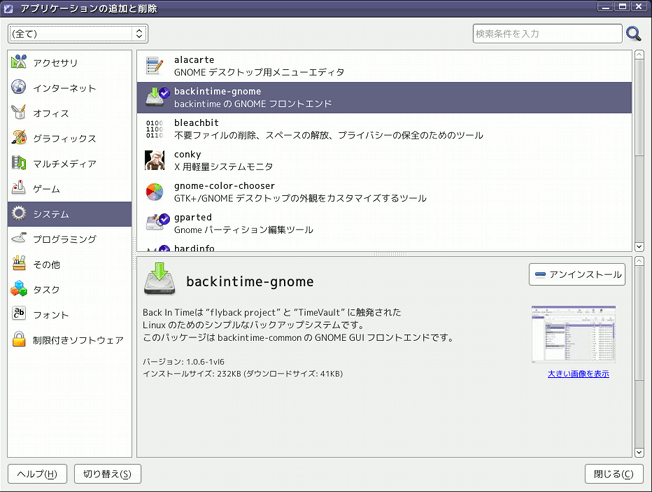
Task: Select the bleachbit package row
Action: pos(384,129)
